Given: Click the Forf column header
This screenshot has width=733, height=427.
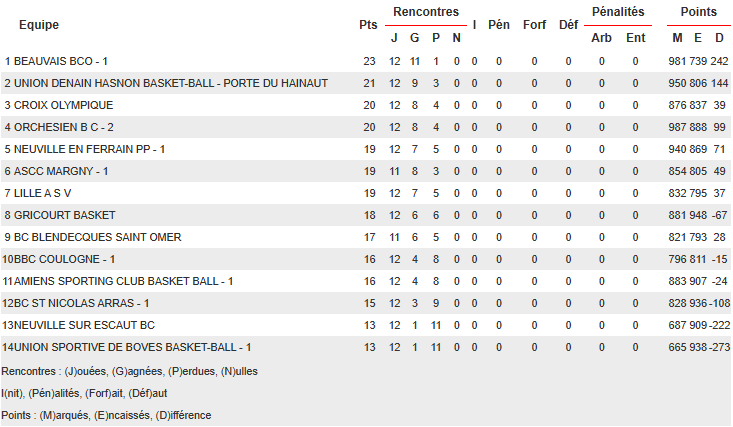Looking at the screenshot, I should click(x=534, y=24).
